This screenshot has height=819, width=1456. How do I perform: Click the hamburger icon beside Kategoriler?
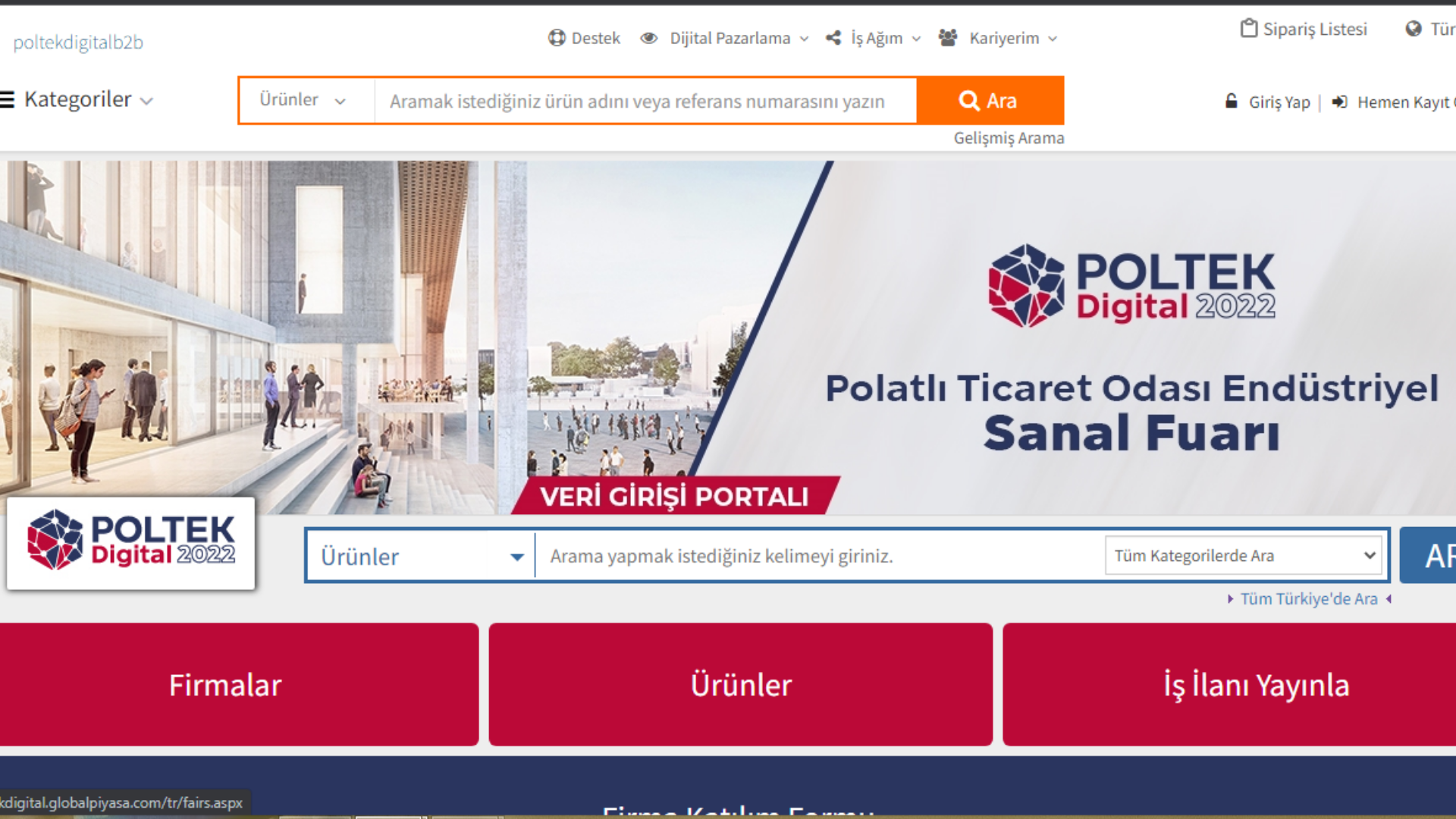7,99
